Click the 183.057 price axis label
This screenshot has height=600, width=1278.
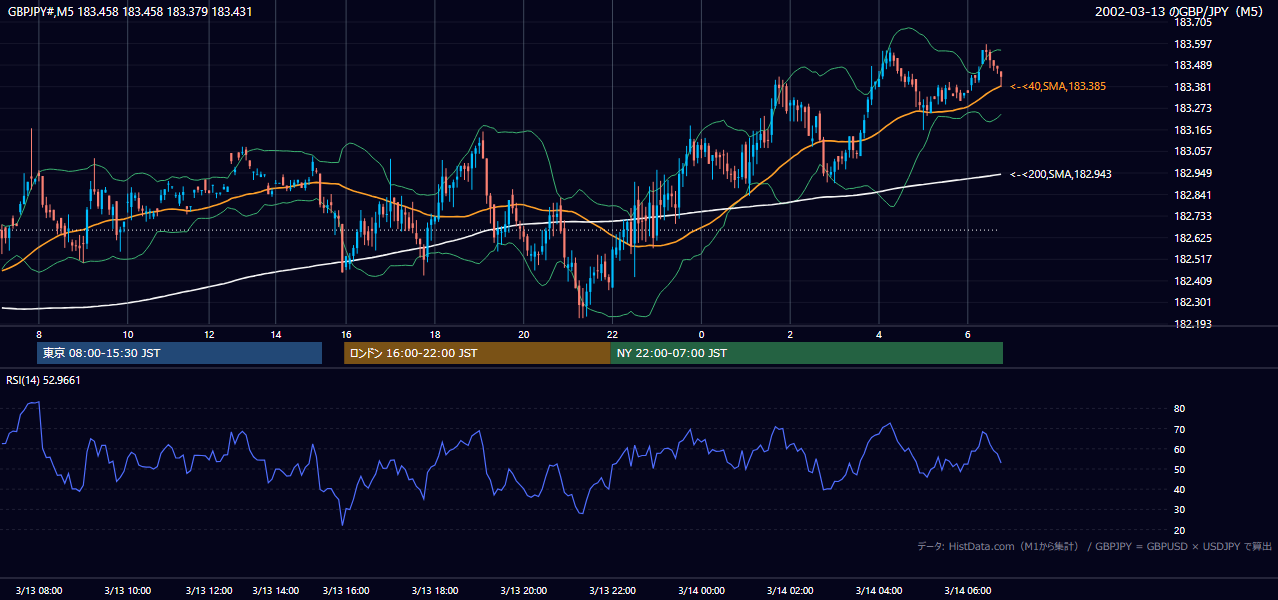1191,152
